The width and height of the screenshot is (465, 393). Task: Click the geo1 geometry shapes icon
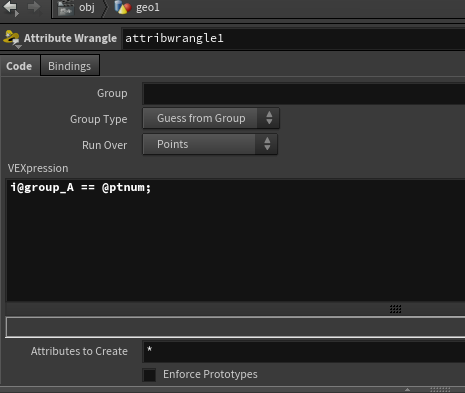[x=122, y=7]
